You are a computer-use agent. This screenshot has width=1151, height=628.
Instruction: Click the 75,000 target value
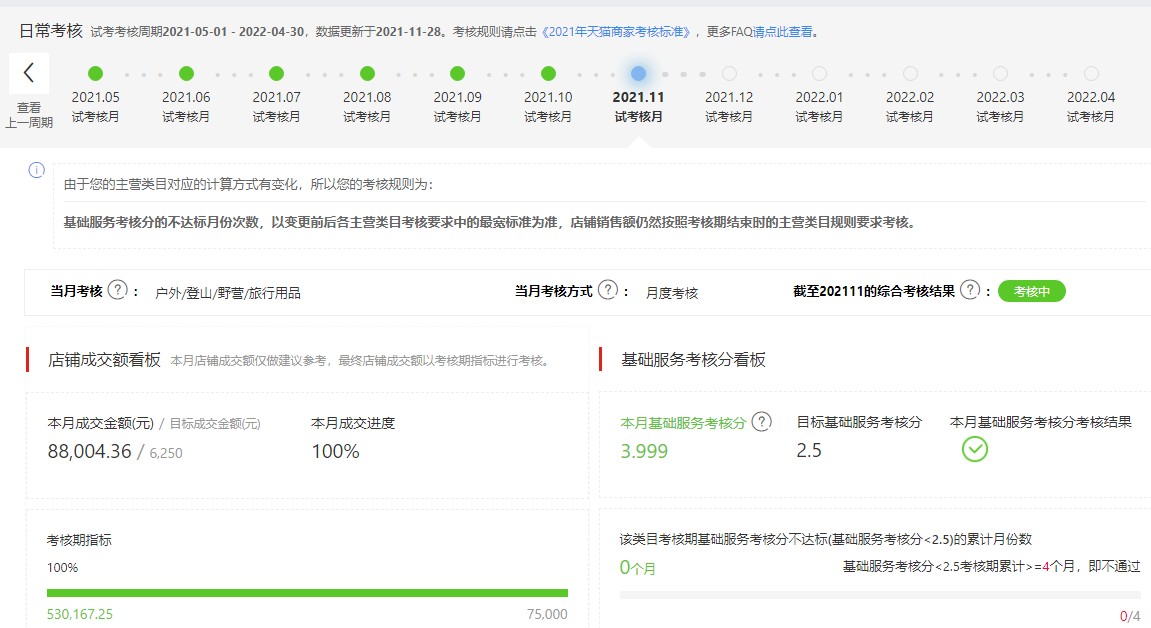[547, 614]
